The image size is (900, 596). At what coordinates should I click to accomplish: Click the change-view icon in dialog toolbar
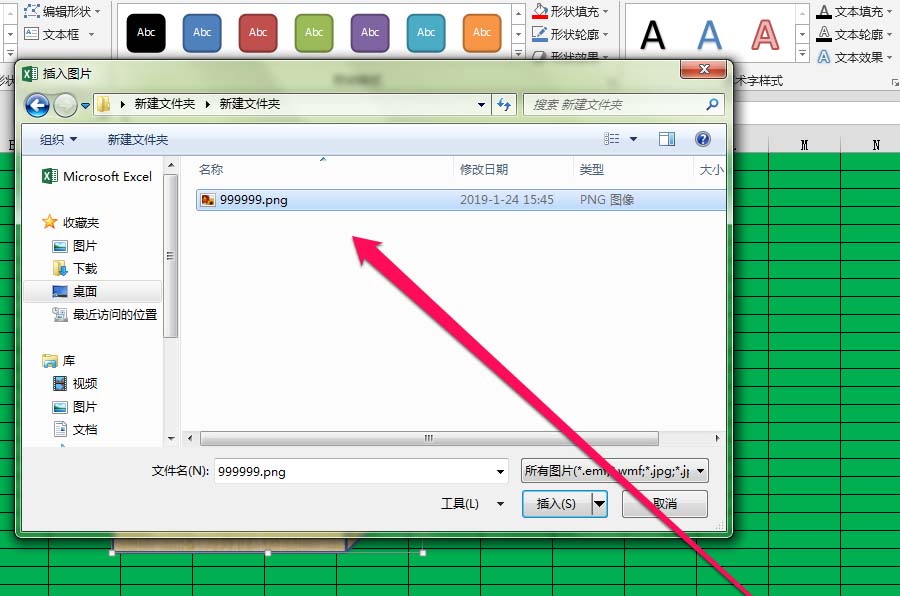611,139
